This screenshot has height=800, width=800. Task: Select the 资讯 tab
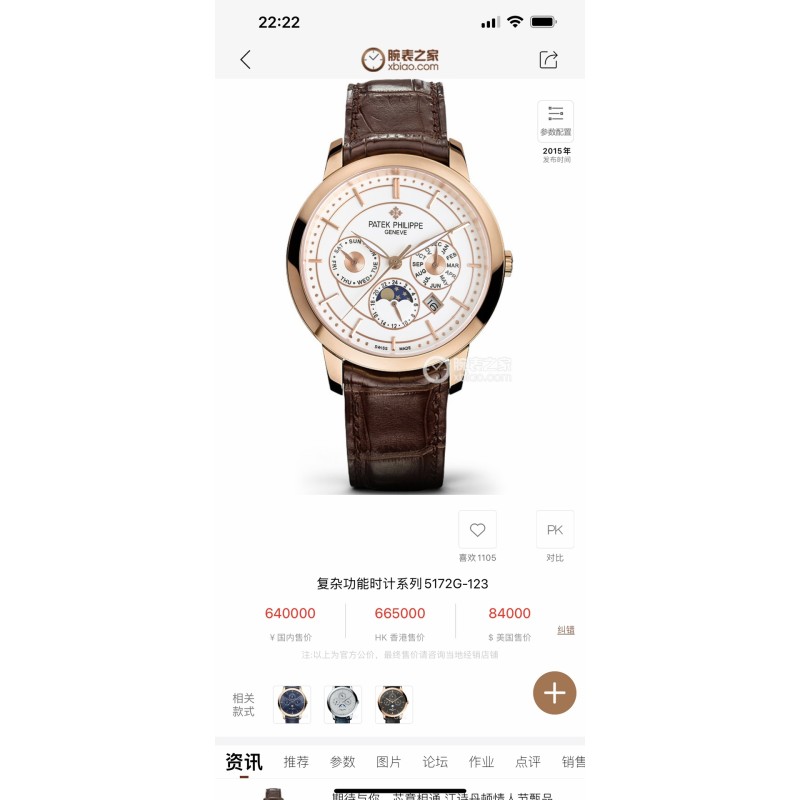pos(244,762)
